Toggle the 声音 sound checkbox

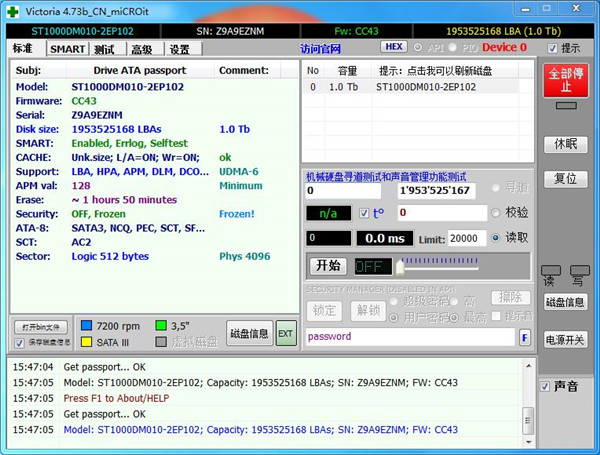point(545,386)
